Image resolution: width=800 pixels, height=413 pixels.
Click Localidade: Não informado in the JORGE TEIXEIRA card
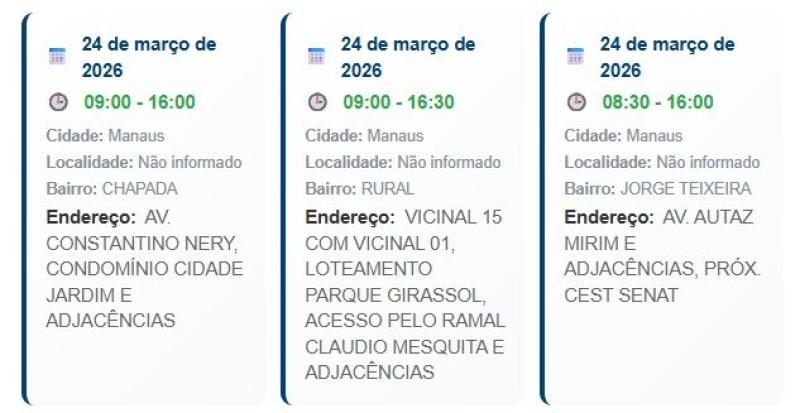(661, 162)
